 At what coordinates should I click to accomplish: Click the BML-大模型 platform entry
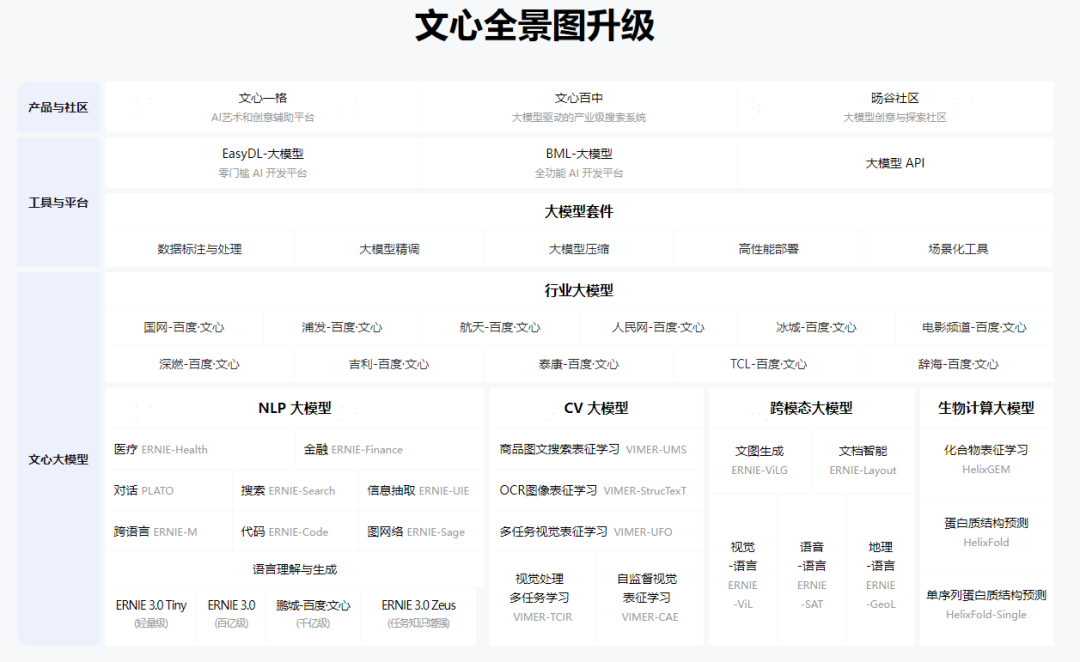[x=579, y=163]
